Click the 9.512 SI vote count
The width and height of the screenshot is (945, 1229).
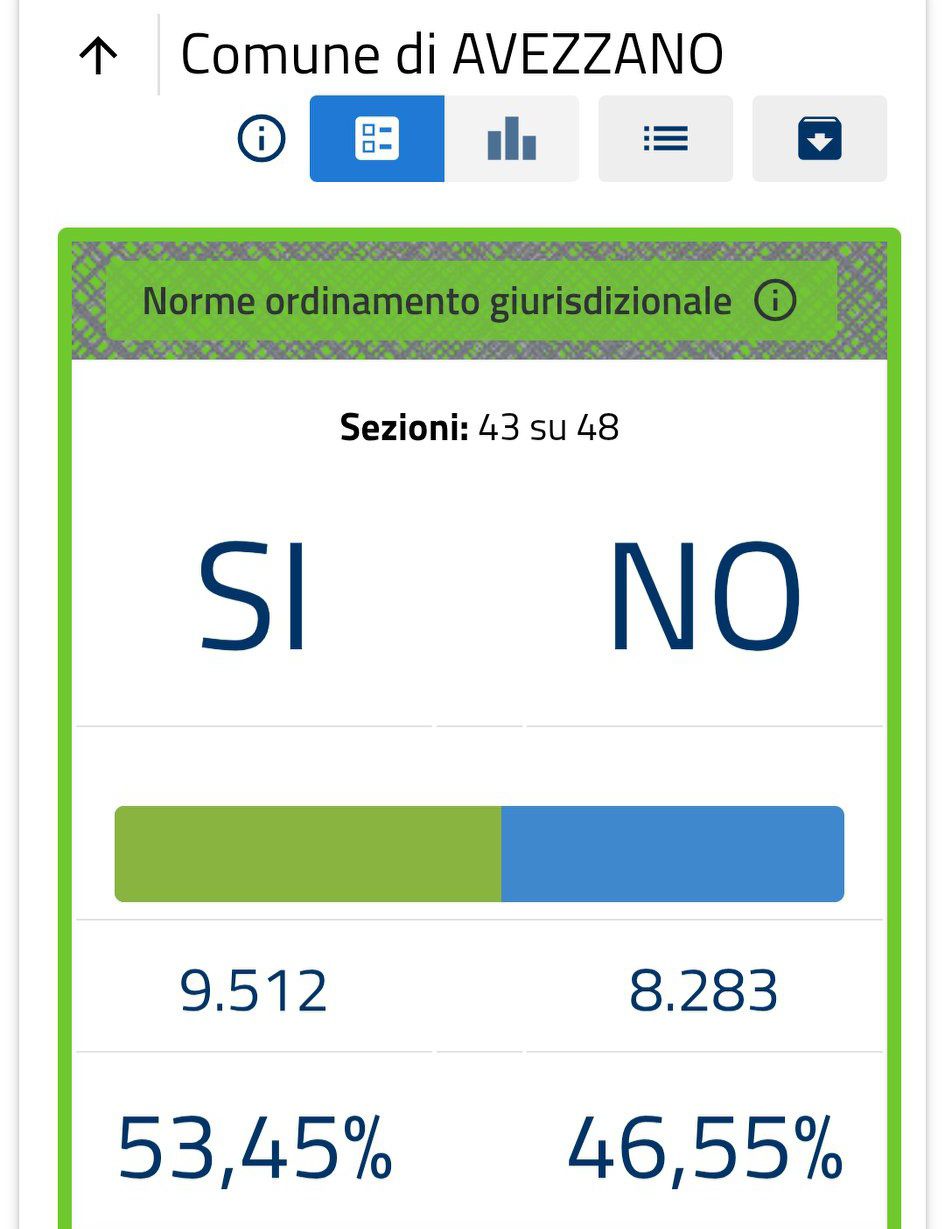[254, 991]
